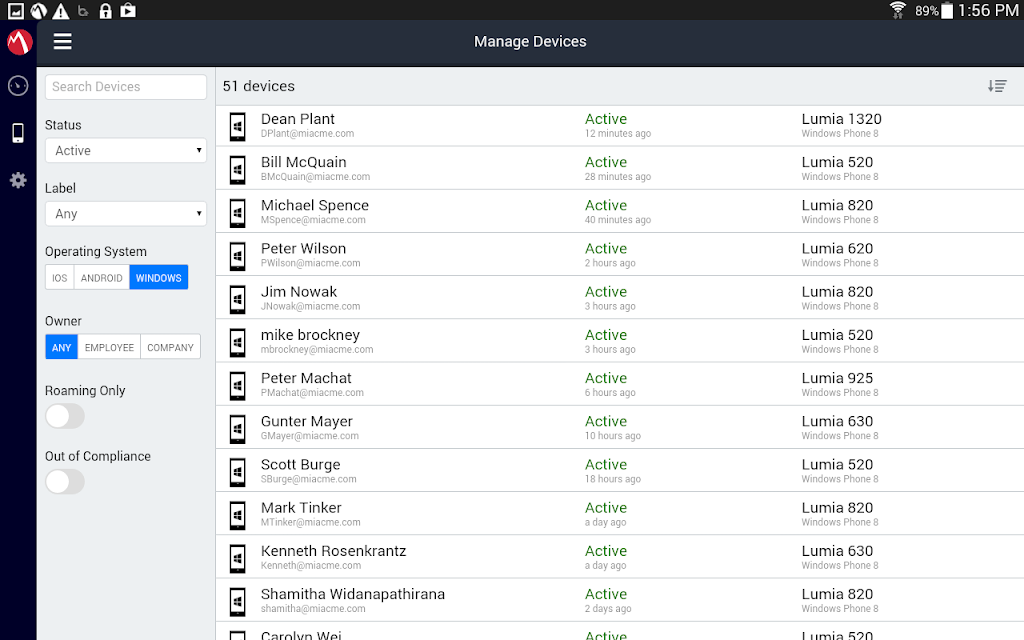The image size is (1024, 640).
Task: Click the Search Devices field
Action: tap(126, 87)
